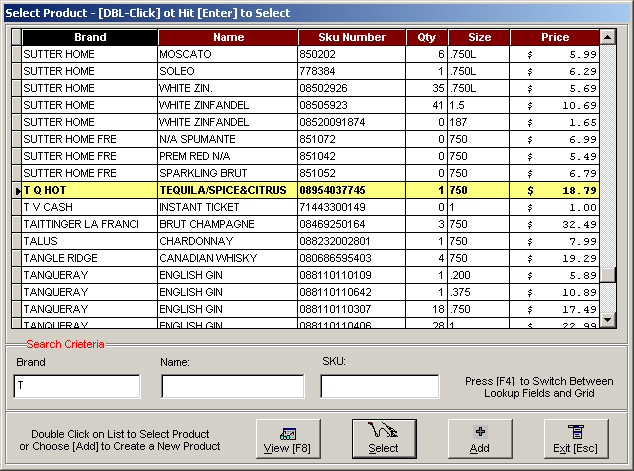
Task: Select the MOSCATO product cell
Action: point(228,54)
